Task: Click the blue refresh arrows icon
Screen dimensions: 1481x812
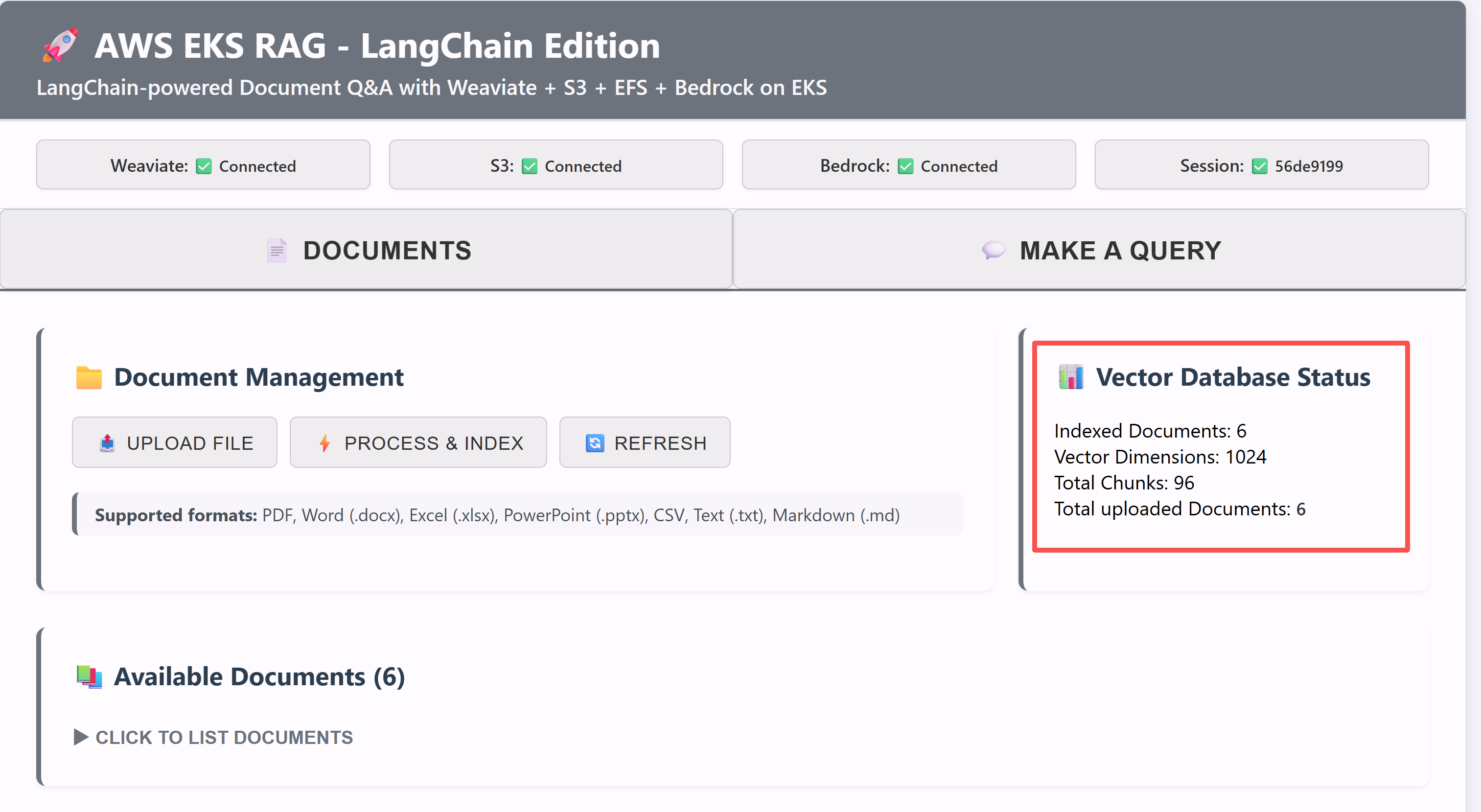Action: tap(595, 443)
